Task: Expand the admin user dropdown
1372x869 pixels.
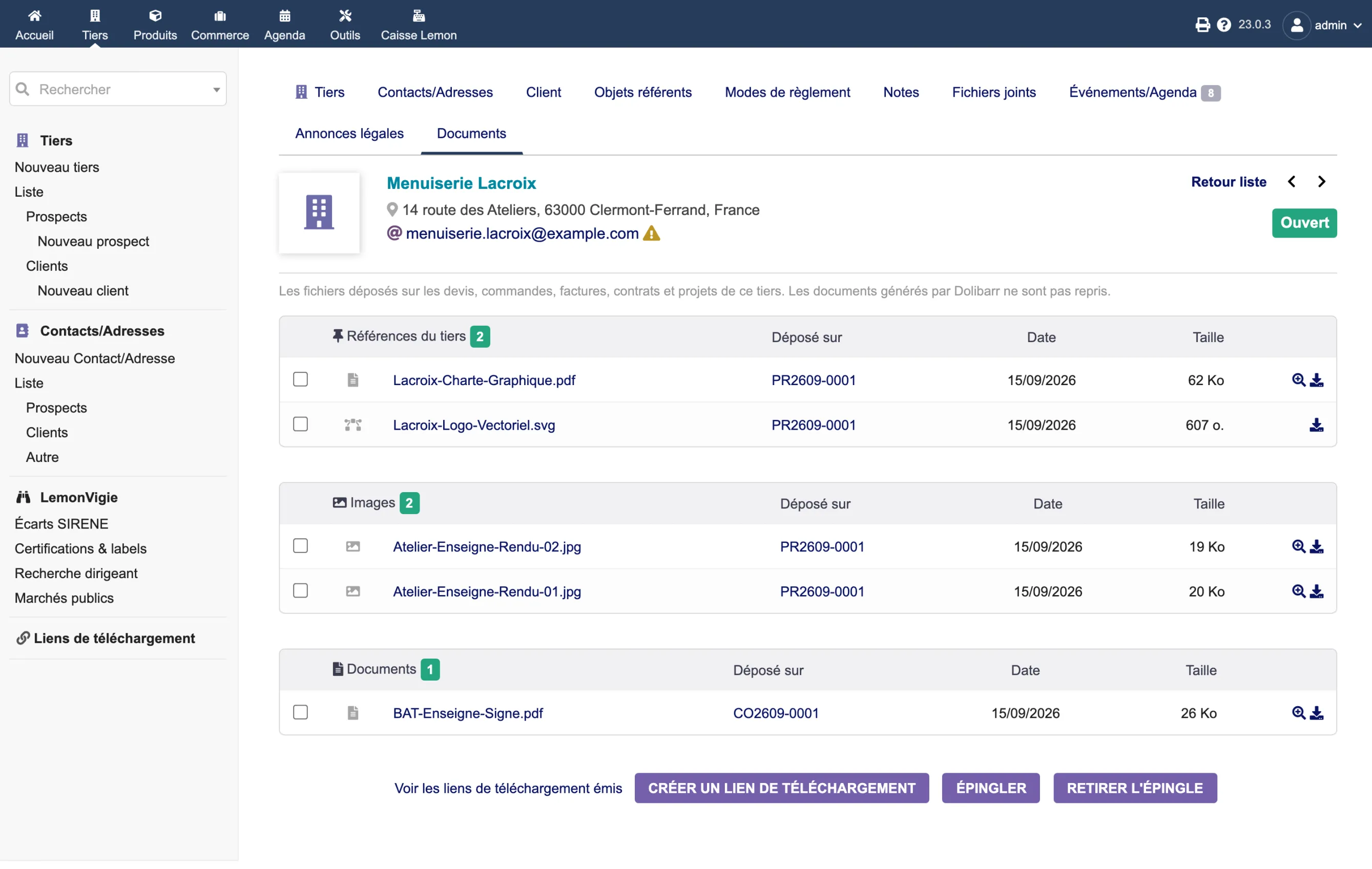Action: (x=1322, y=25)
